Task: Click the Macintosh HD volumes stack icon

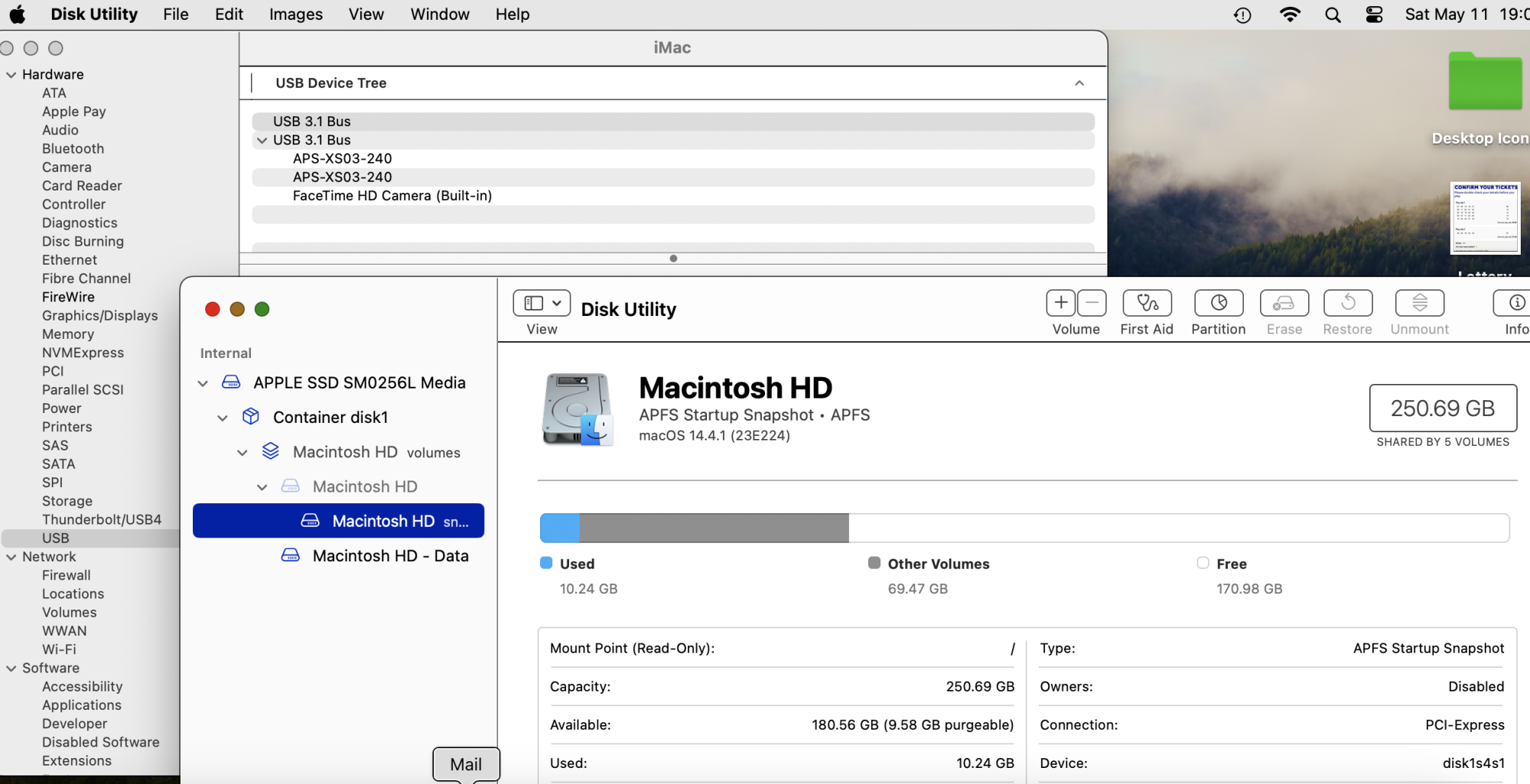Action: pyautogui.click(x=271, y=451)
